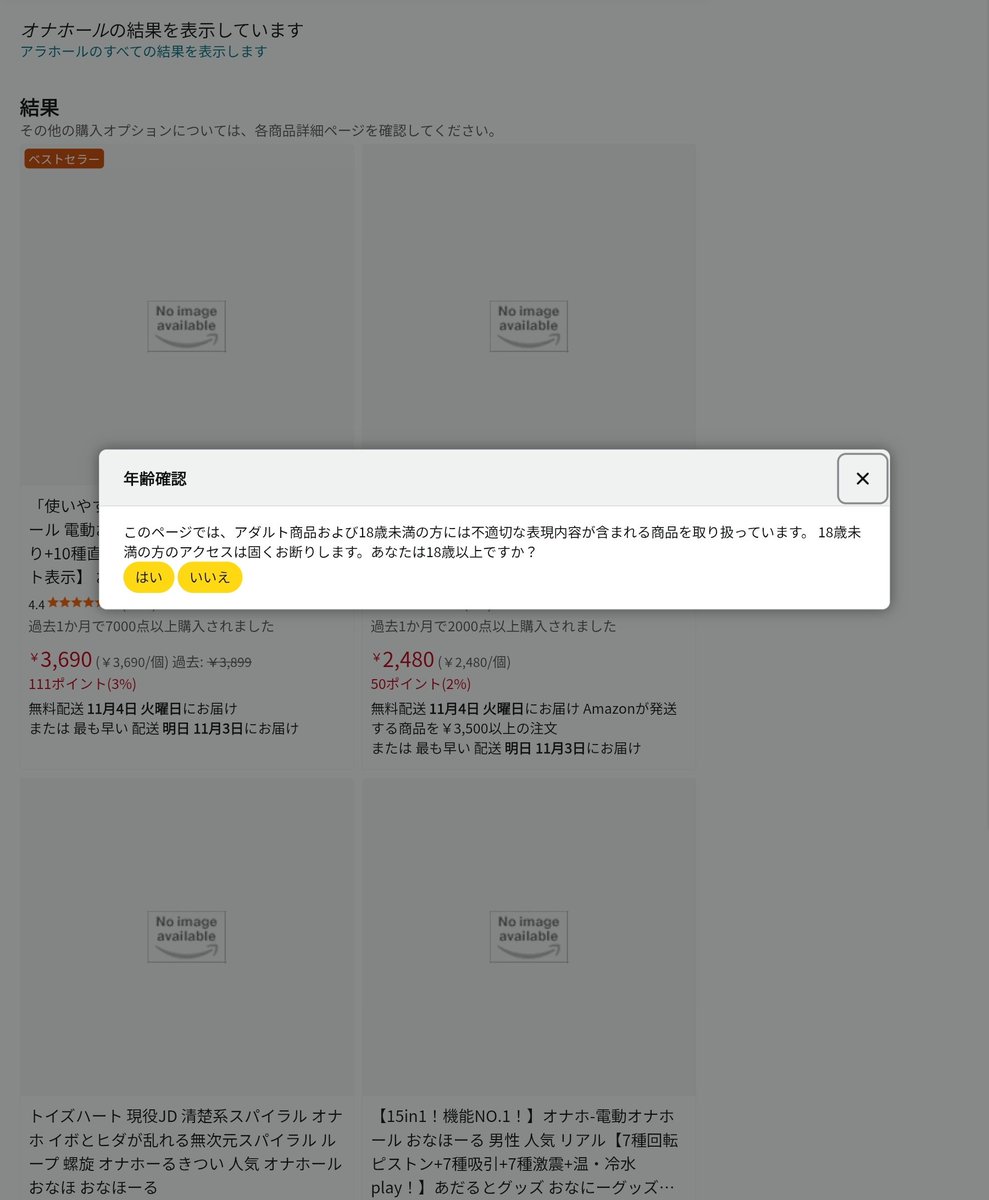Click the ベストセラー badge
This screenshot has width=989, height=1200.
[64, 159]
